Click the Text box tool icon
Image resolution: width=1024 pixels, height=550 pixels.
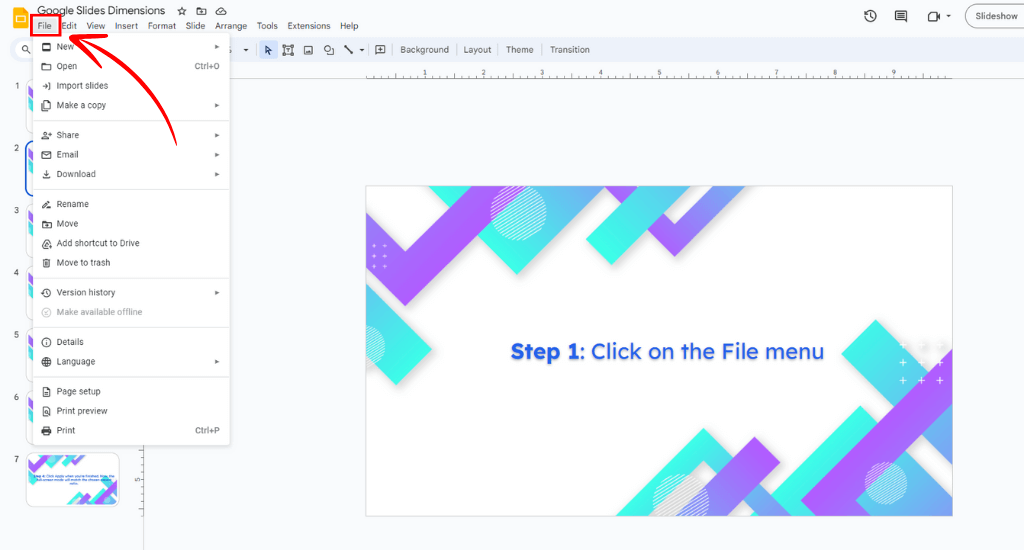(288, 50)
